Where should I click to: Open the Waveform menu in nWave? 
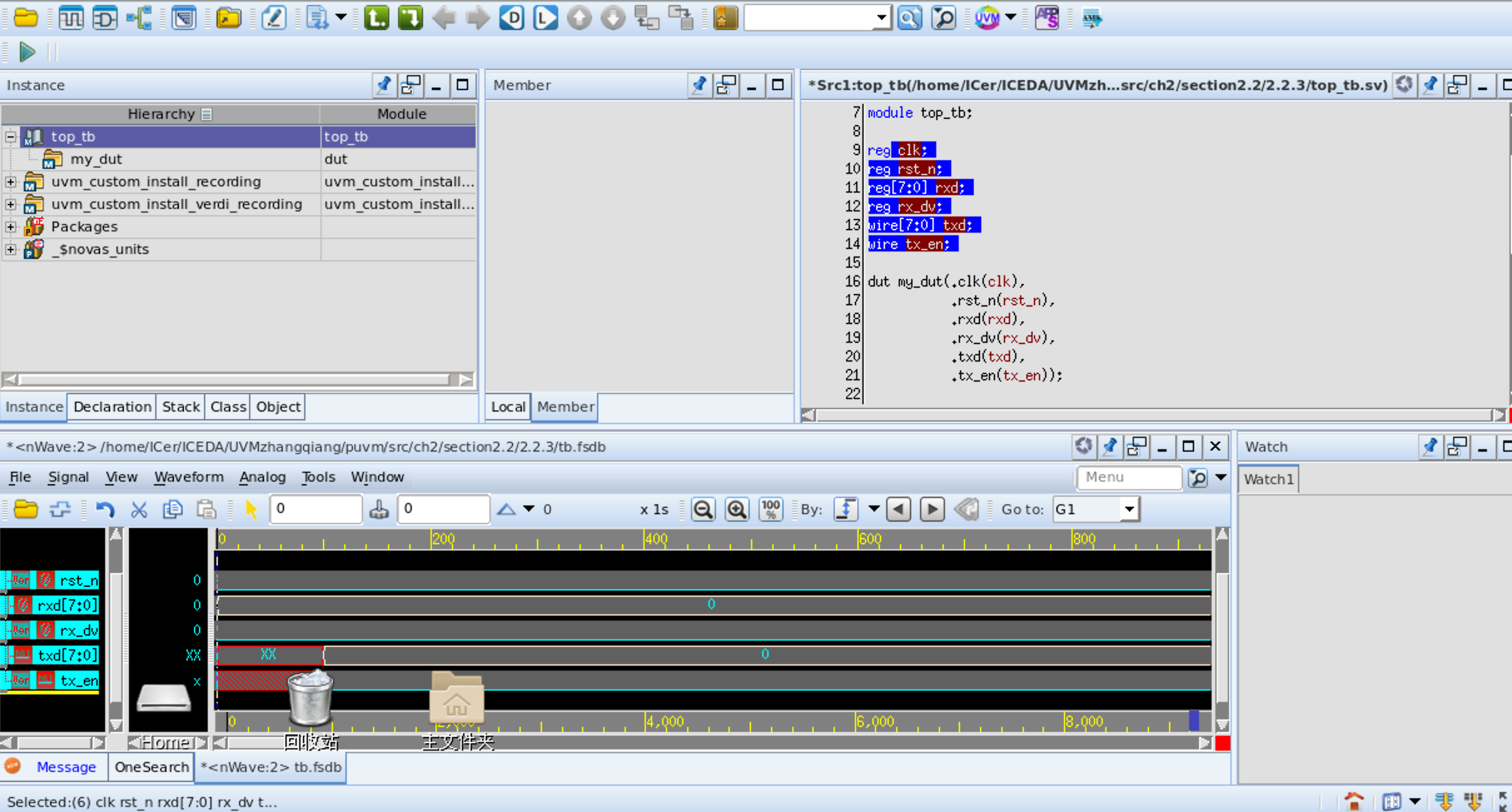pyautogui.click(x=188, y=477)
